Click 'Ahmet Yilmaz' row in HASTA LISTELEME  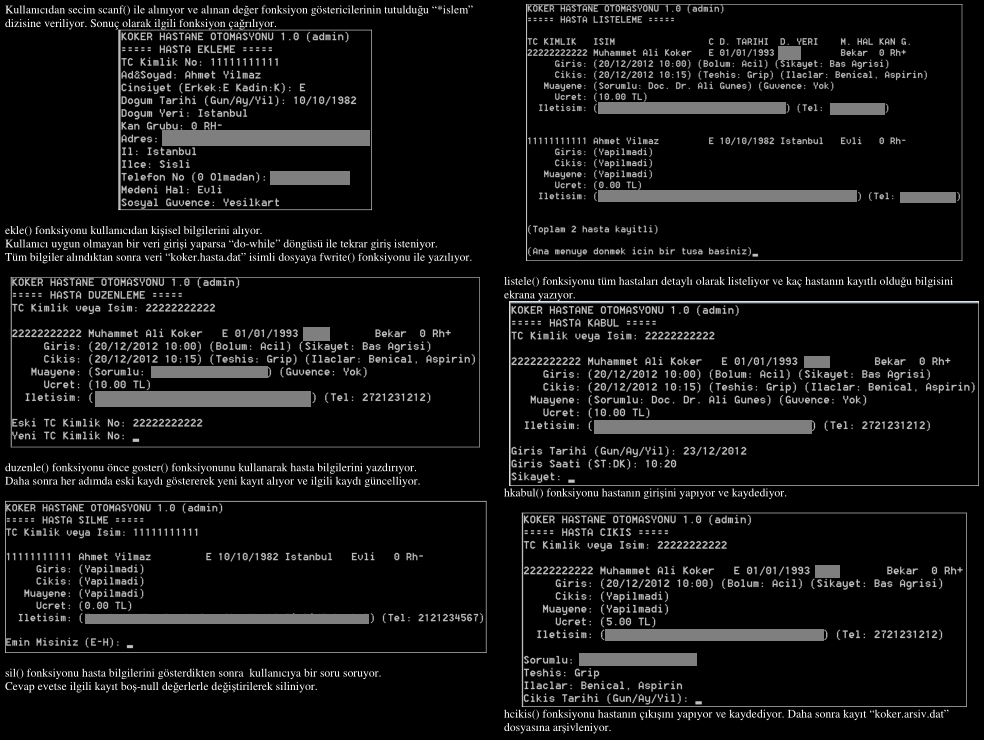click(717, 141)
